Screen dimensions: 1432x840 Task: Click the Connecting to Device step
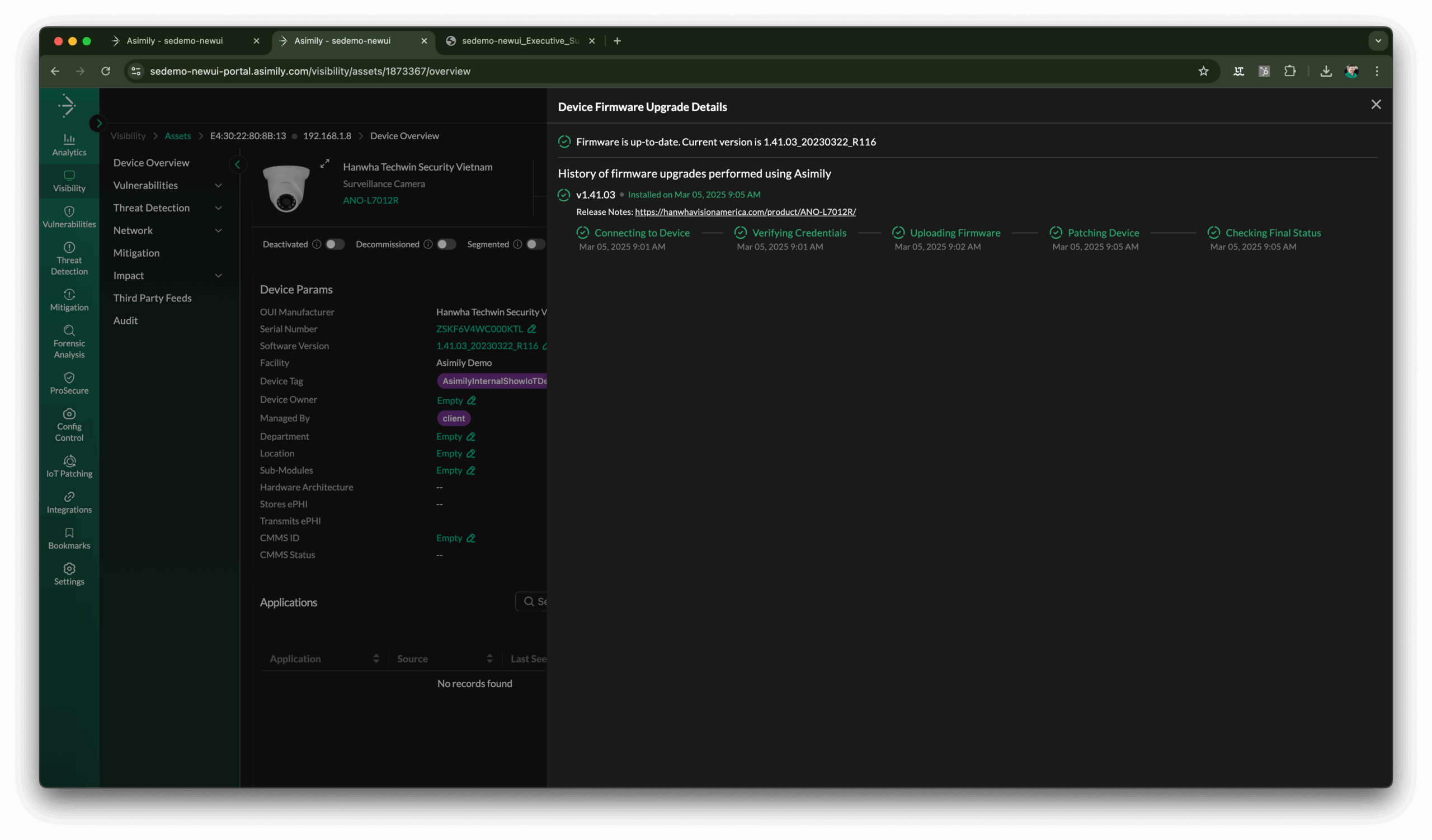(642, 233)
